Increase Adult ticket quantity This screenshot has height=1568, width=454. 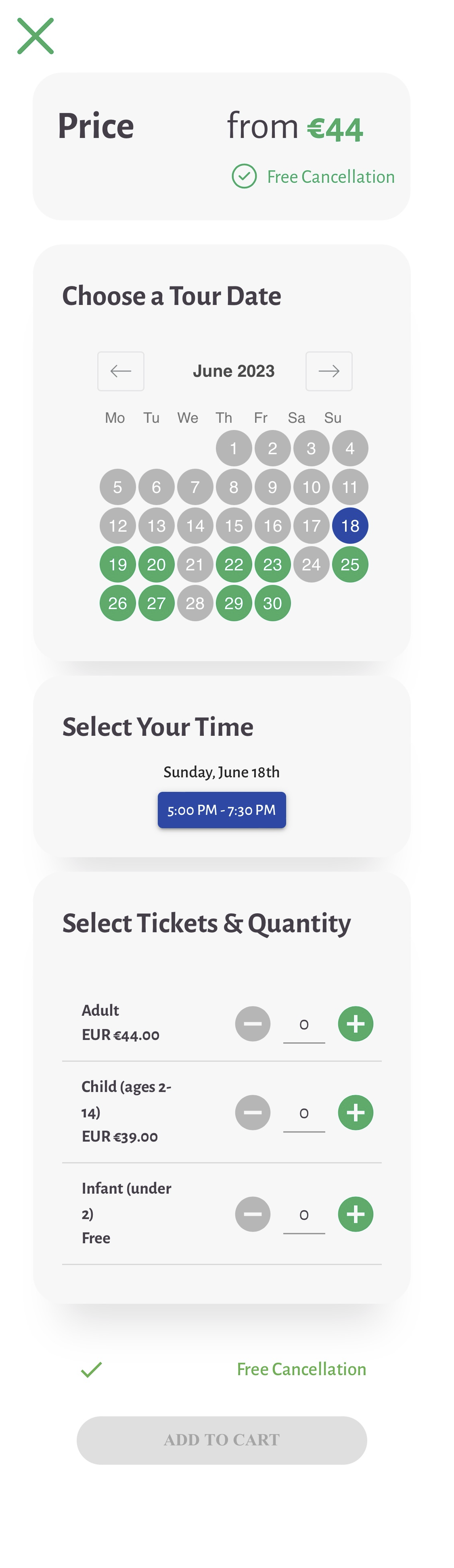356,1024
